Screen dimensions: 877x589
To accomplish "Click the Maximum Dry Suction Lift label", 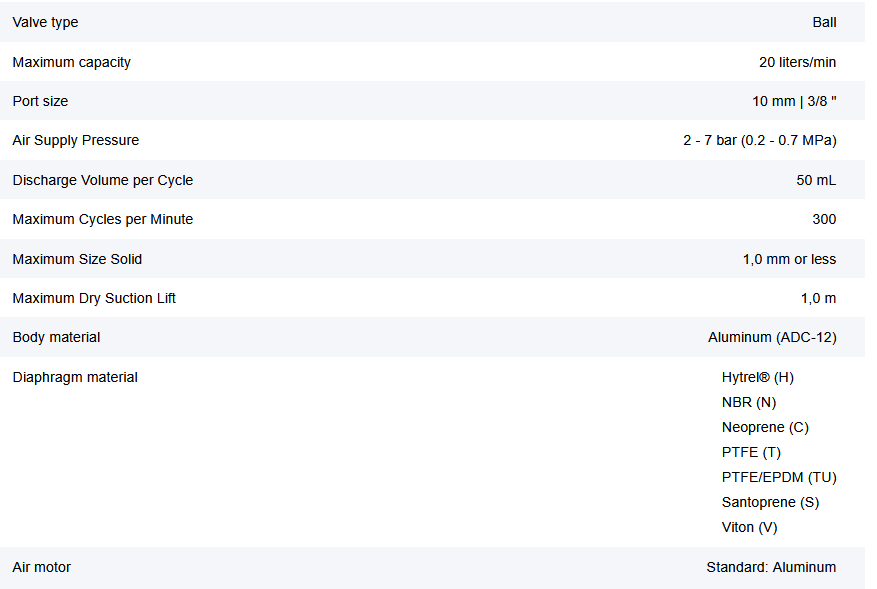I will (x=94, y=298).
